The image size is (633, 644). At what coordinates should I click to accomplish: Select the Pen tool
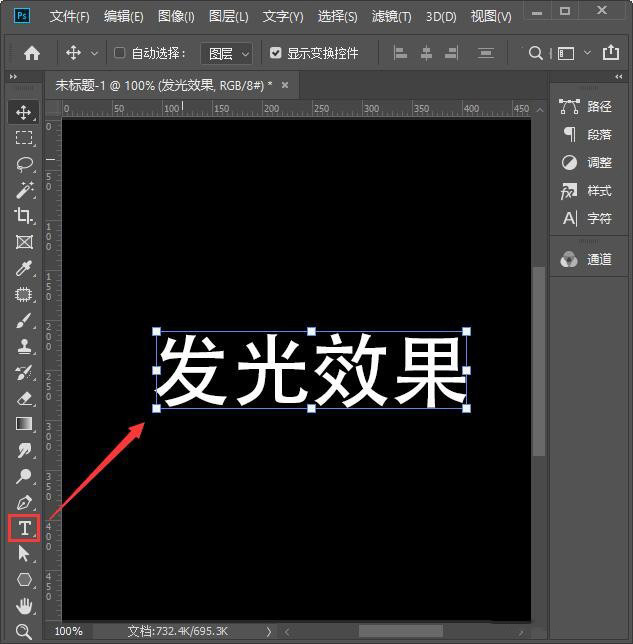click(x=24, y=502)
